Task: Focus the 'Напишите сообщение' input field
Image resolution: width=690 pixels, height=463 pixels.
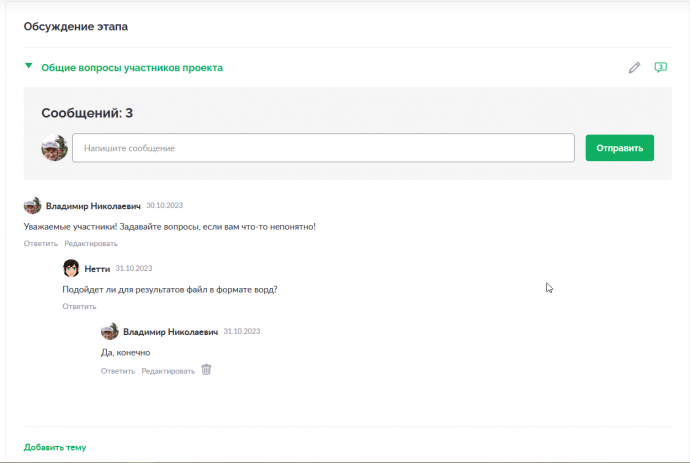Action: 323,148
